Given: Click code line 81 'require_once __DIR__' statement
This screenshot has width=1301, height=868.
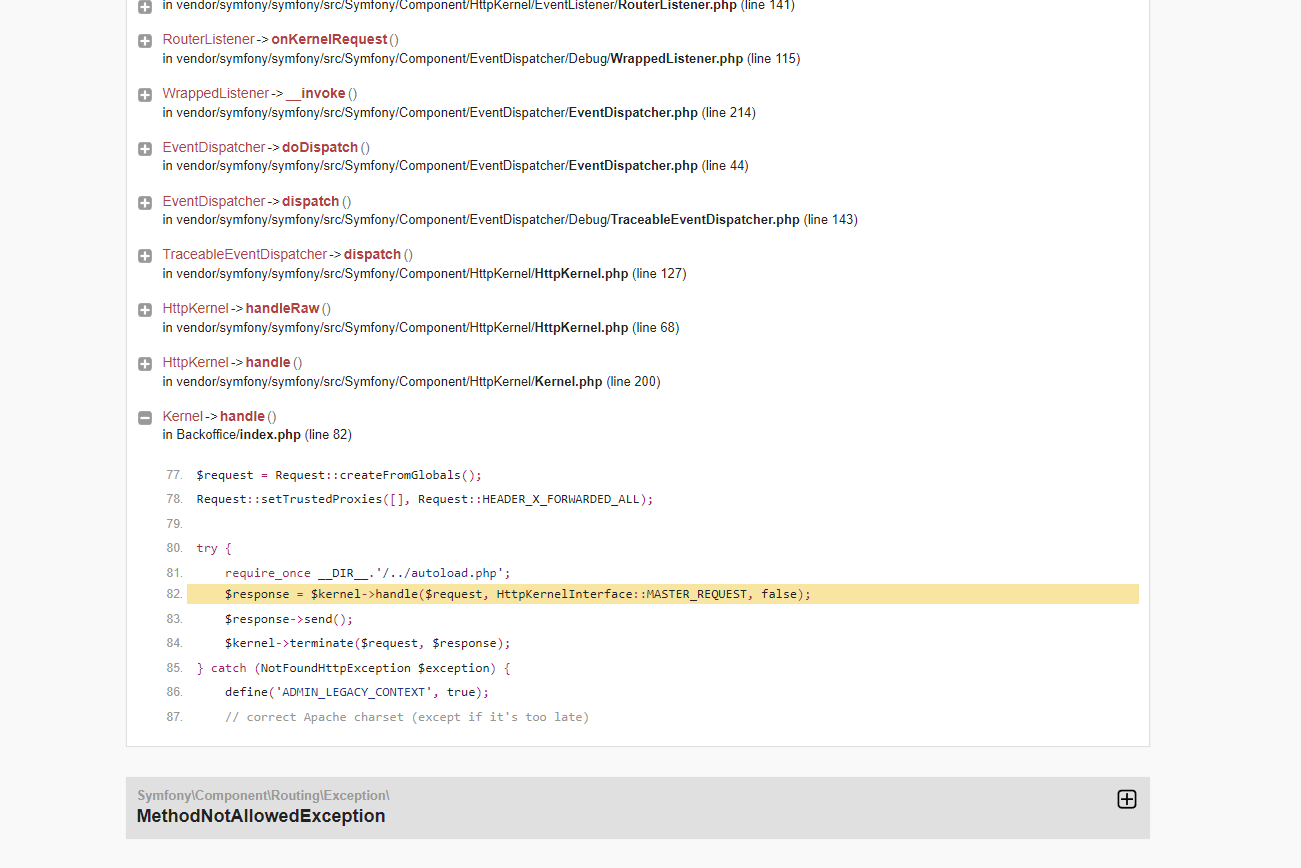Looking at the screenshot, I should click(368, 573).
